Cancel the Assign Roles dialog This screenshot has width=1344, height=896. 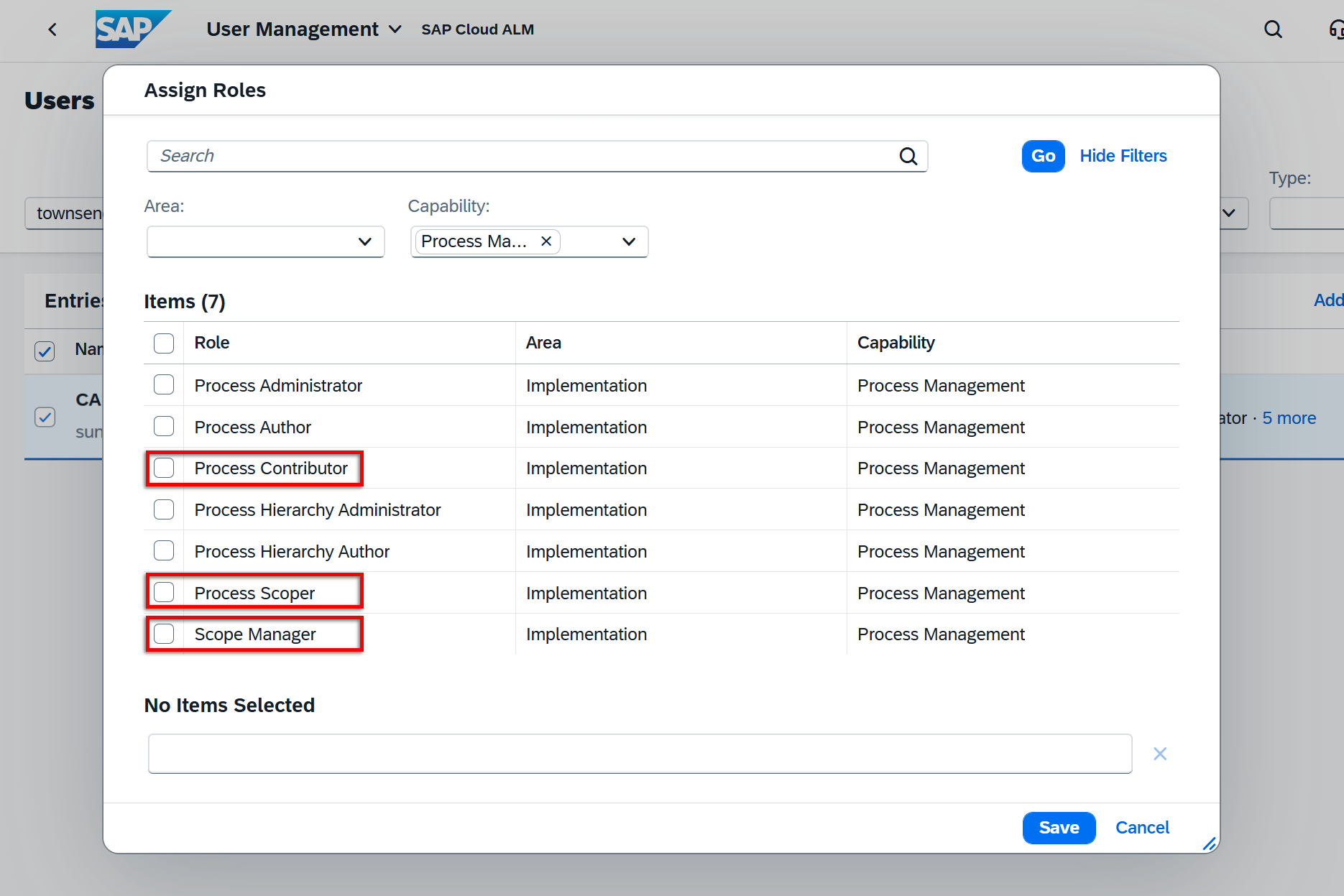pyautogui.click(x=1142, y=828)
